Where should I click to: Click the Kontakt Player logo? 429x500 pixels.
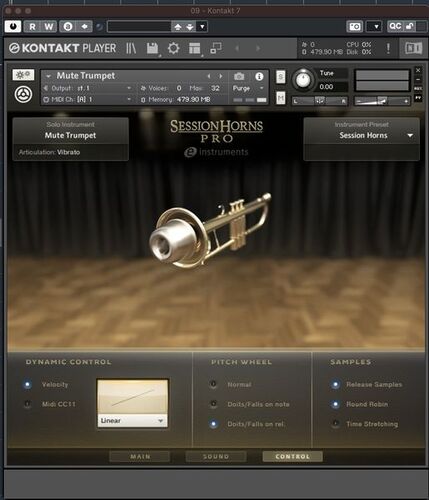pos(63,48)
